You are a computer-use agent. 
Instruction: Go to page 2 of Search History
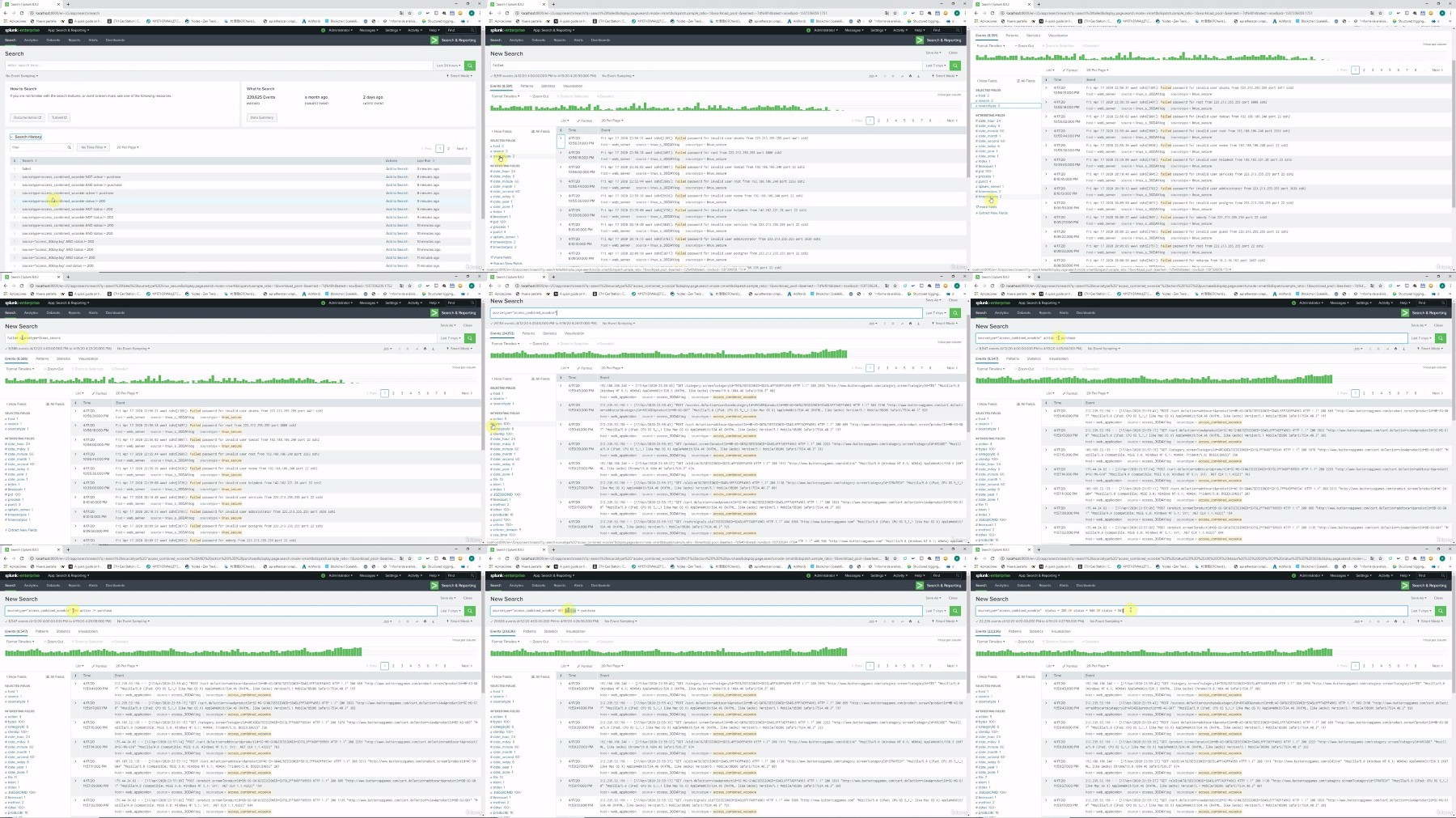coord(449,148)
